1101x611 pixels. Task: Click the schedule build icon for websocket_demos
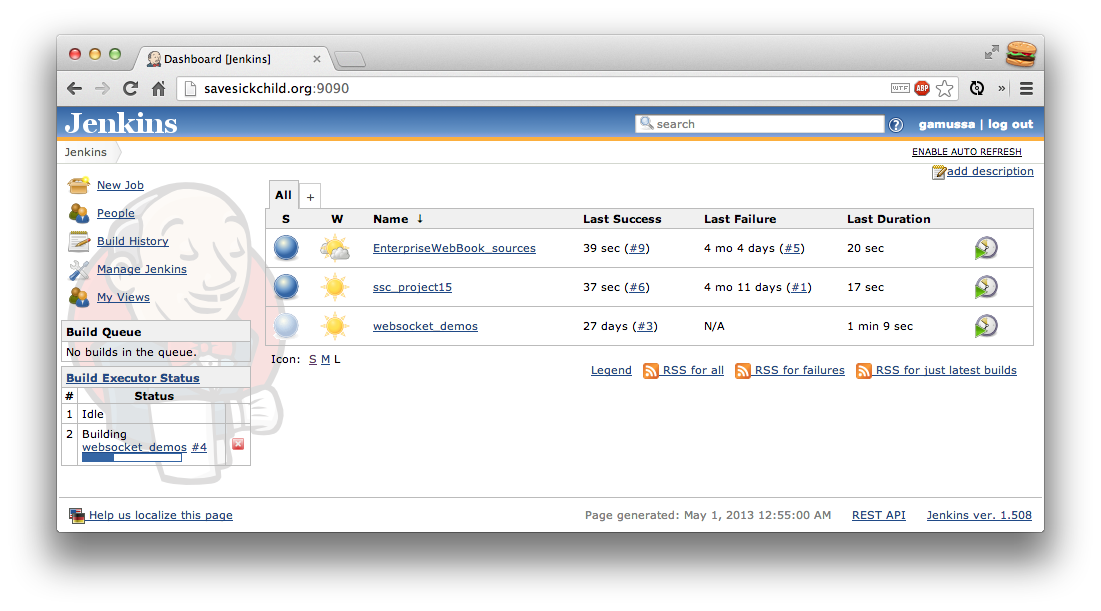pyautogui.click(x=986, y=326)
